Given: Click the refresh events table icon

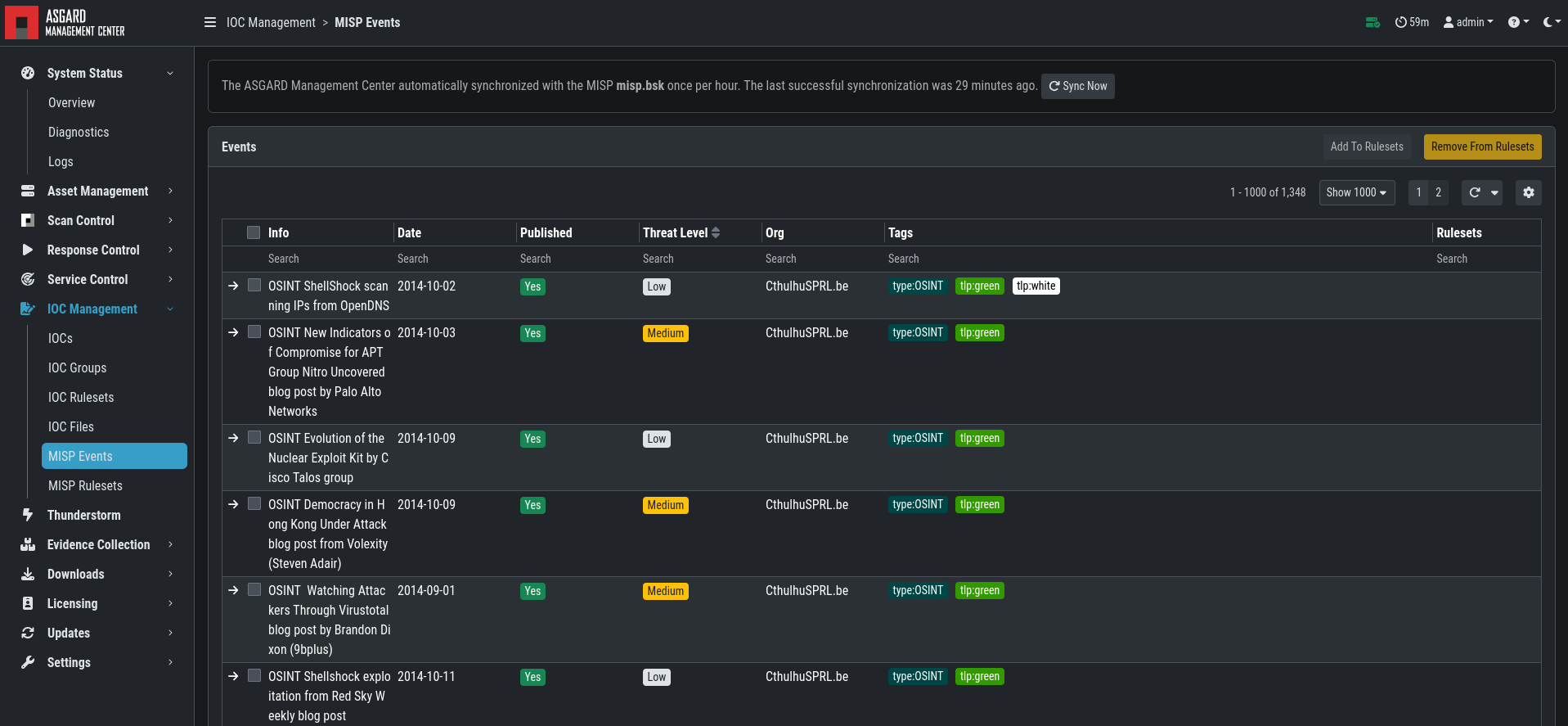Looking at the screenshot, I should 1475,192.
